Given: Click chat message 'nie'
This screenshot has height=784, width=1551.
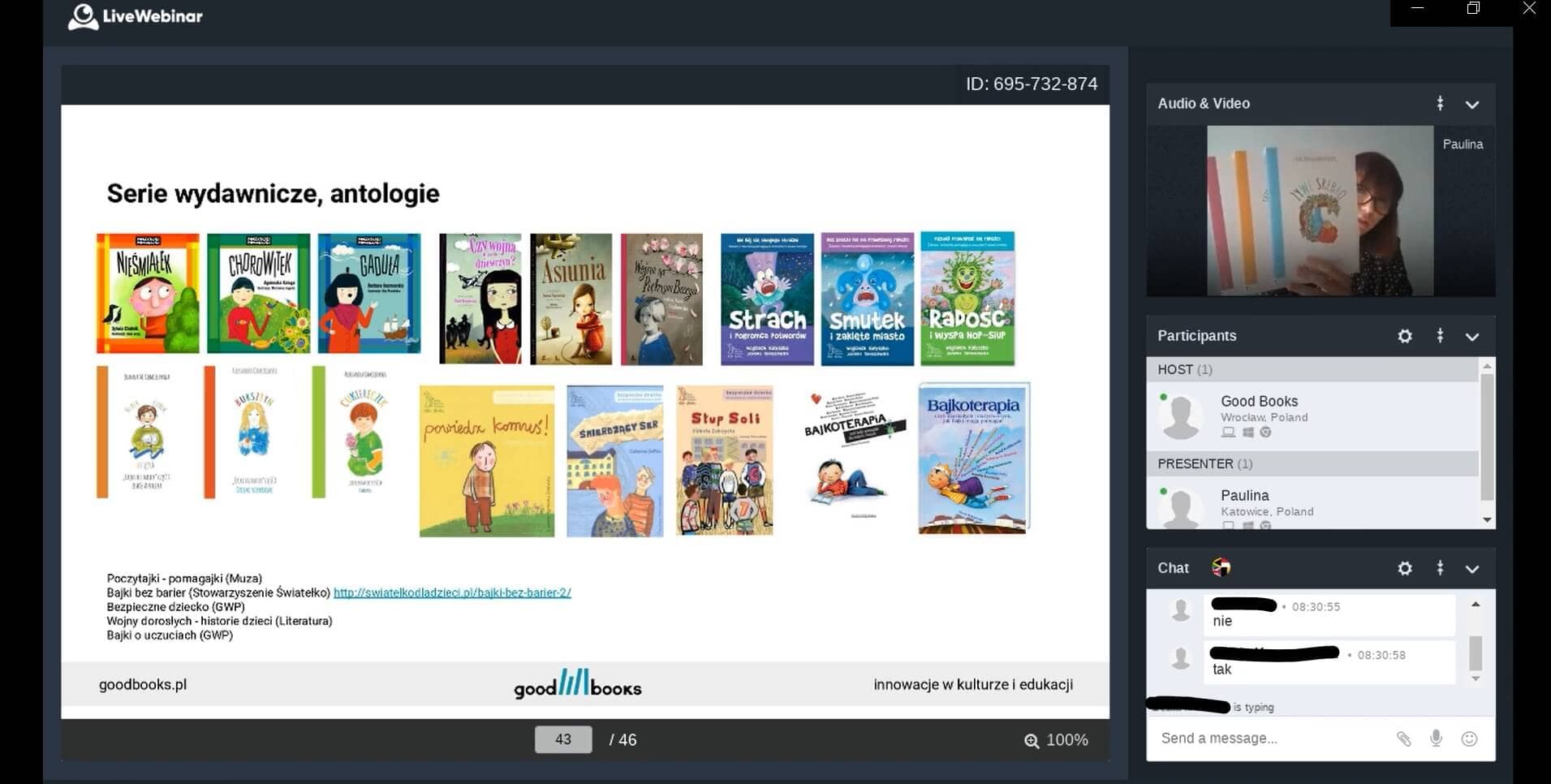Looking at the screenshot, I should pyautogui.click(x=1222, y=621).
